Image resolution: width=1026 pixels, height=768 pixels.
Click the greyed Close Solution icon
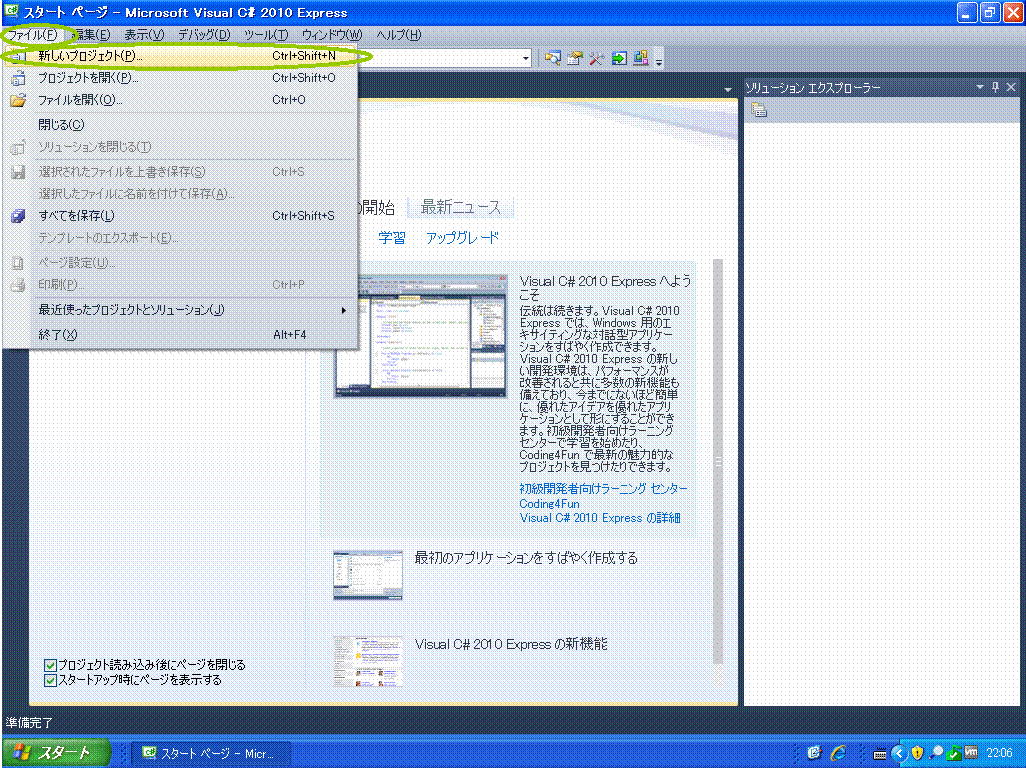tap(18, 147)
